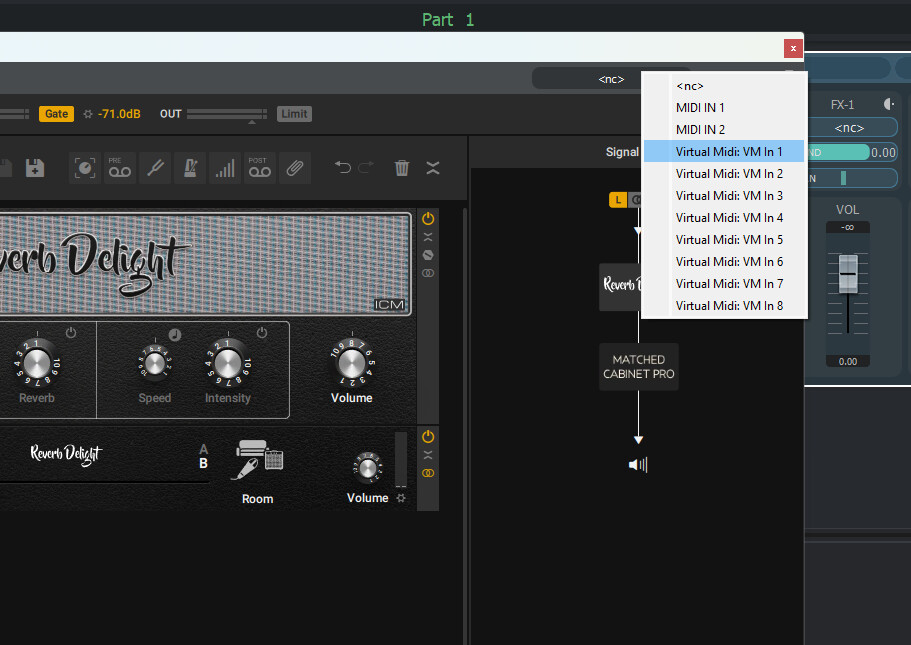Toggle the Gate button
911x645 pixels.
[x=56, y=114]
